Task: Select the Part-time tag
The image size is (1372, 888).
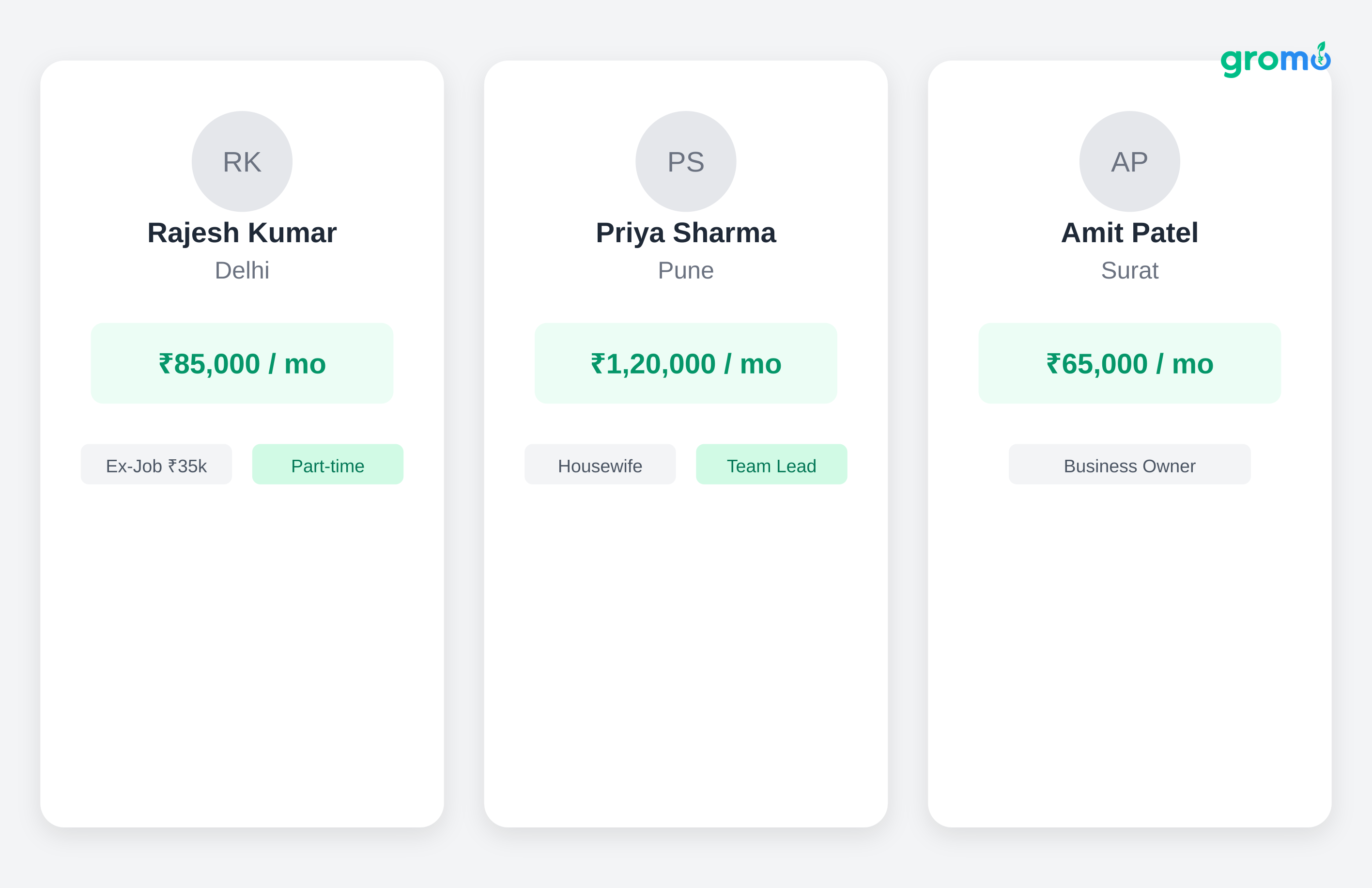Action: click(x=327, y=465)
